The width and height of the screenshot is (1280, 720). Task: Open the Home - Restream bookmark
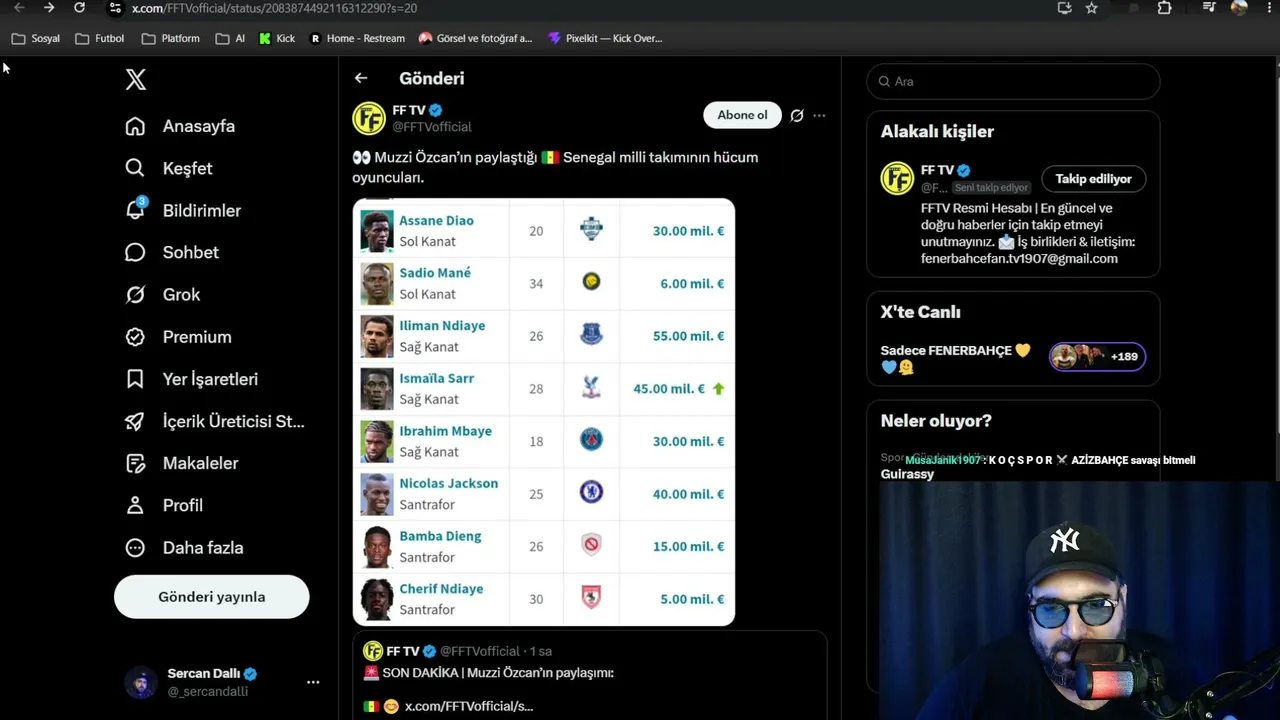[357, 38]
